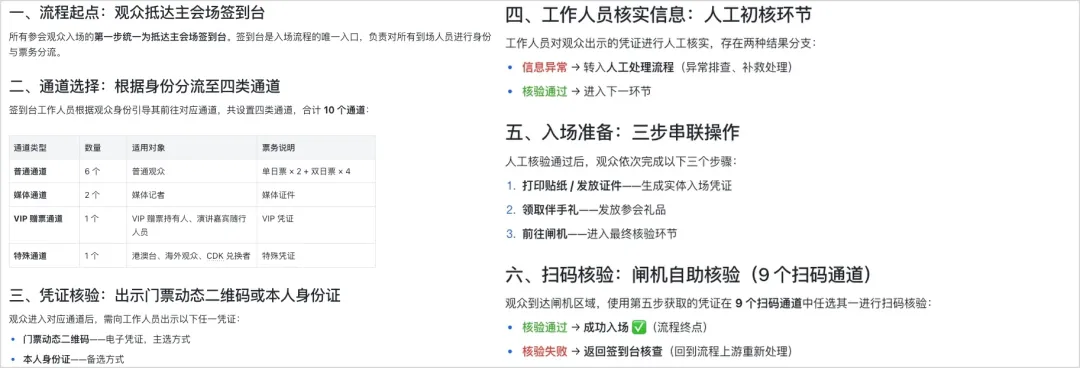Select table header 票务说明
Image resolution: width=1080 pixels, height=368 pixels.
pos(278,147)
